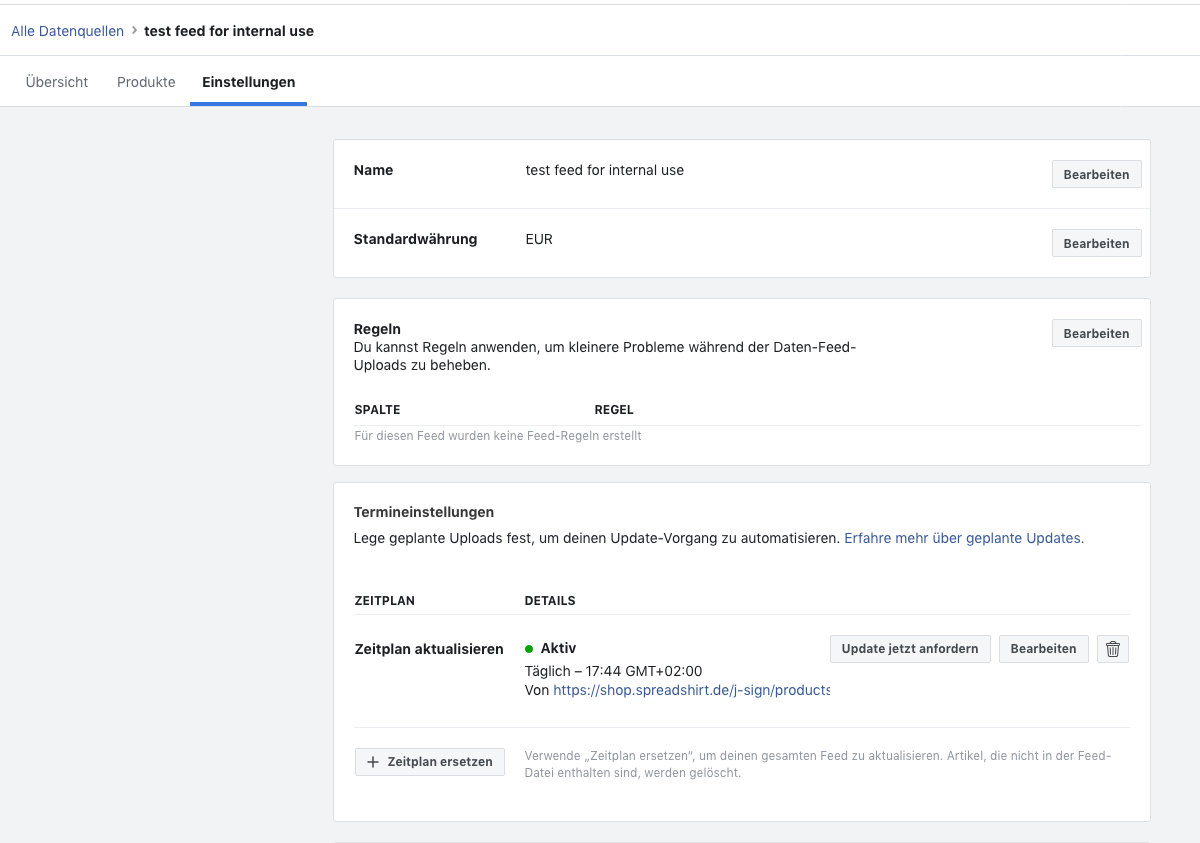The image size is (1200, 843).
Task: Edit the feed Name with Bearbeiten
Action: point(1096,175)
